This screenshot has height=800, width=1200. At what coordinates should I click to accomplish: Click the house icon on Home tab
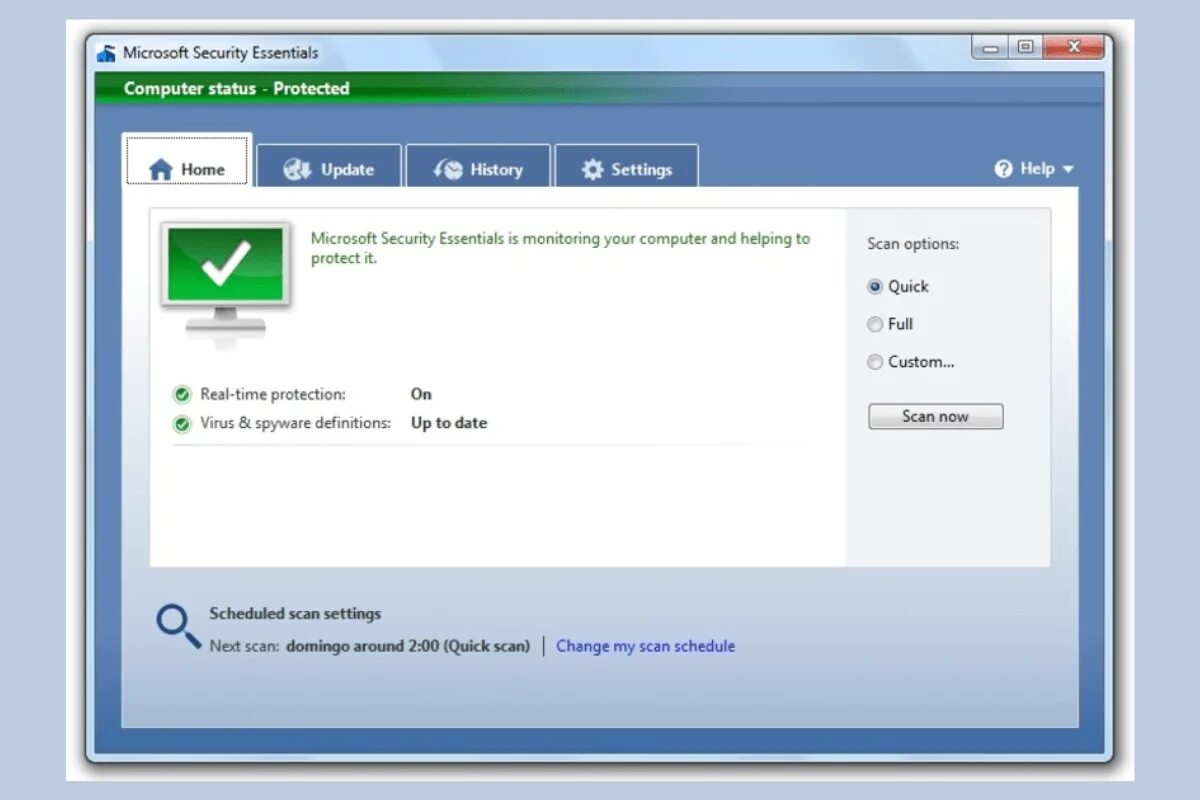coord(161,170)
